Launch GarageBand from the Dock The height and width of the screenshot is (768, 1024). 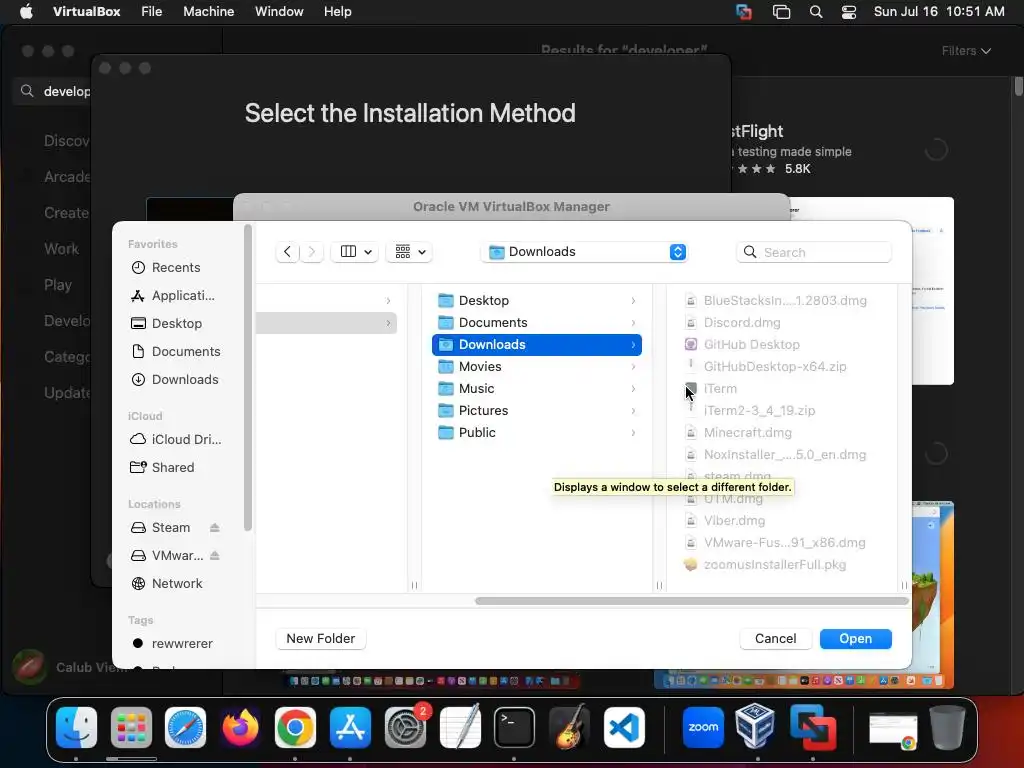569,727
